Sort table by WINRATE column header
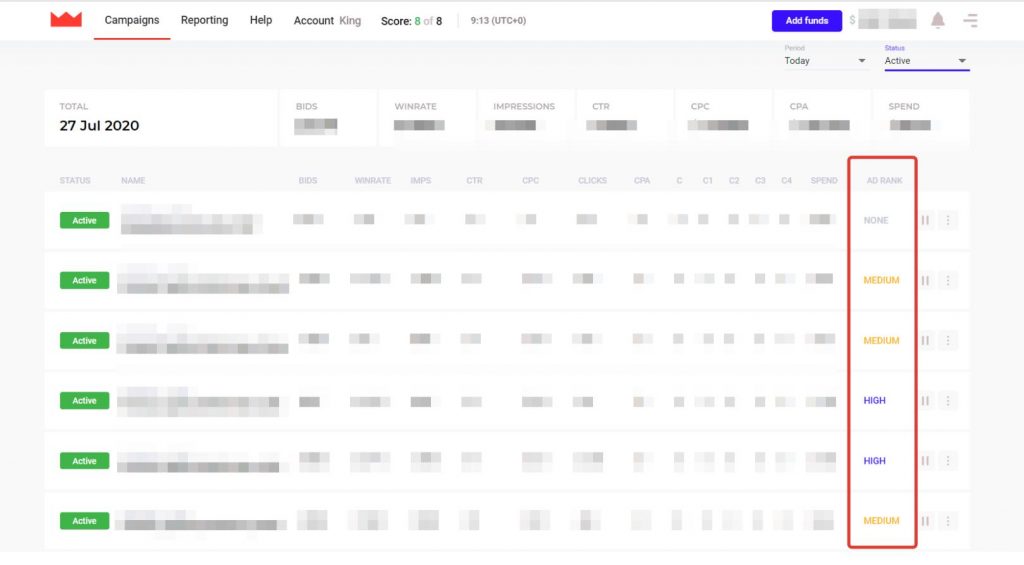The height and width of the screenshot is (565, 1024). [x=372, y=180]
